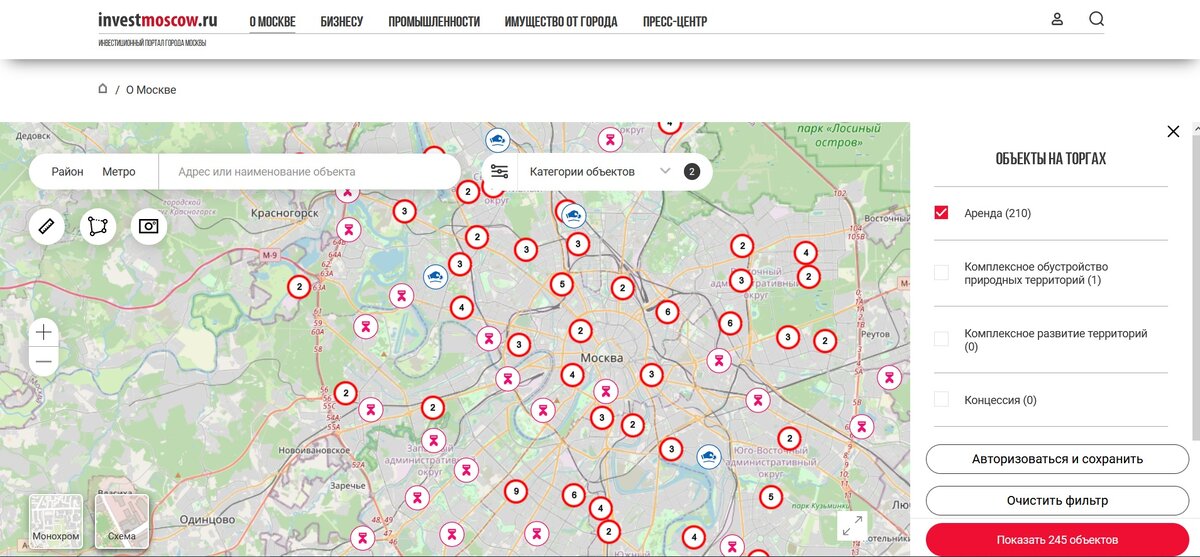This screenshot has width=1200, height=557.
Task: Click blue marker beside the filter icon
Action: pyautogui.click(x=497, y=140)
